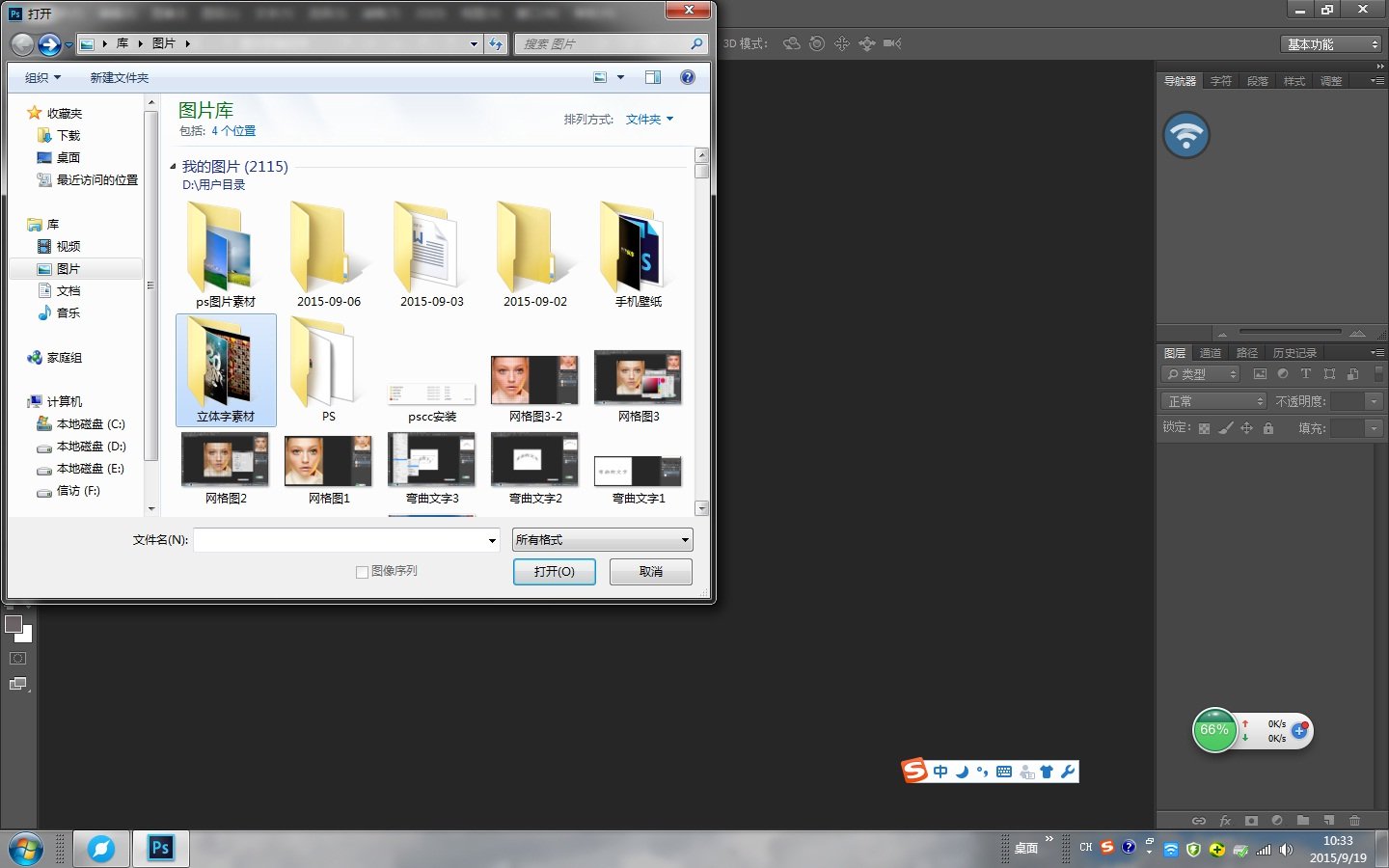Create new group via folder icon
Viewport: 1389px width, 868px height.
(1303, 821)
